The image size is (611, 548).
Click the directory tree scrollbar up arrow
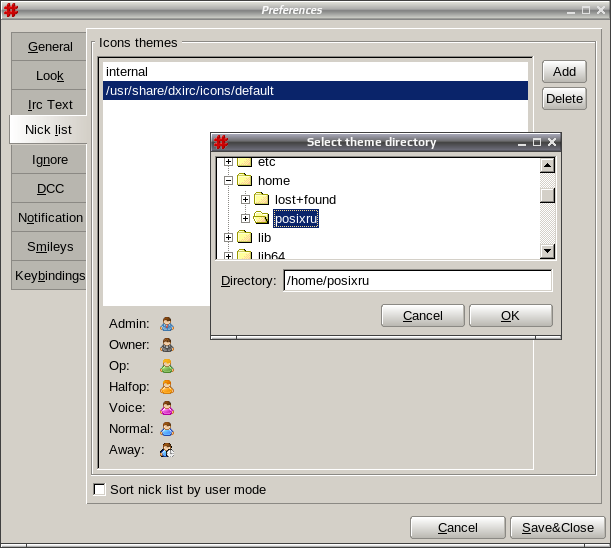click(547, 166)
